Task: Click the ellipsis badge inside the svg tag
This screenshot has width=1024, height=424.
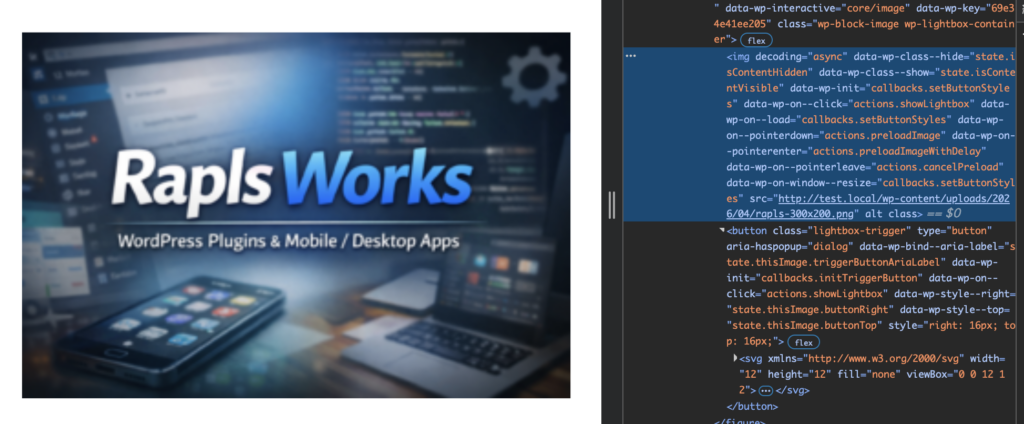Action: [765, 391]
